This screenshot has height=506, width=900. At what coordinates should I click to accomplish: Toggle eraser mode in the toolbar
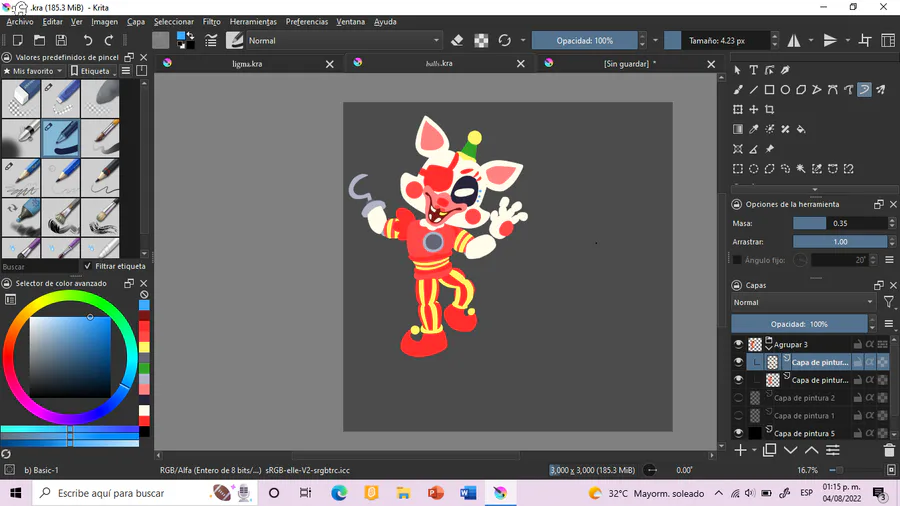coord(457,40)
